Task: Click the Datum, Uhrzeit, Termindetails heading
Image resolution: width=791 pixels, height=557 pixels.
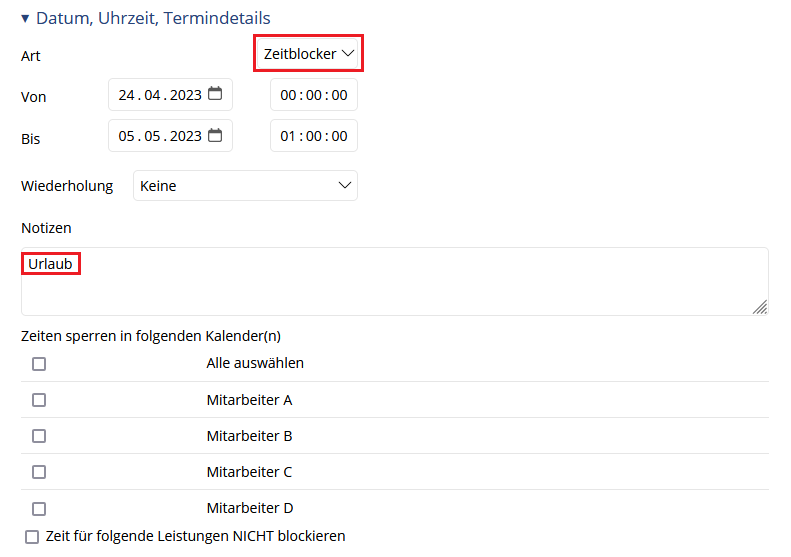Action: [x=153, y=18]
